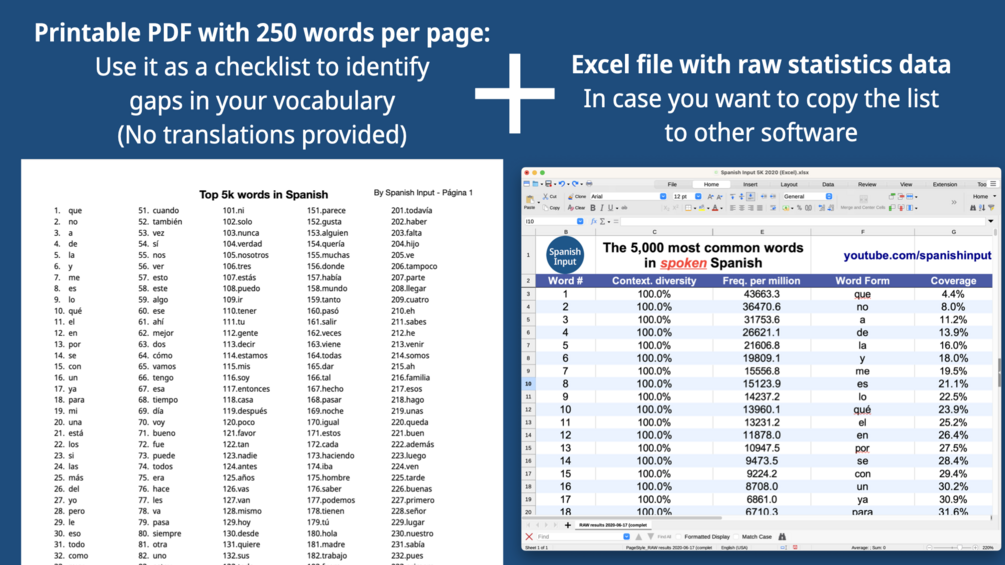Click the align right icon
Image resolution: width=1005 pixels, height=565 pixels.
point(751,208)
